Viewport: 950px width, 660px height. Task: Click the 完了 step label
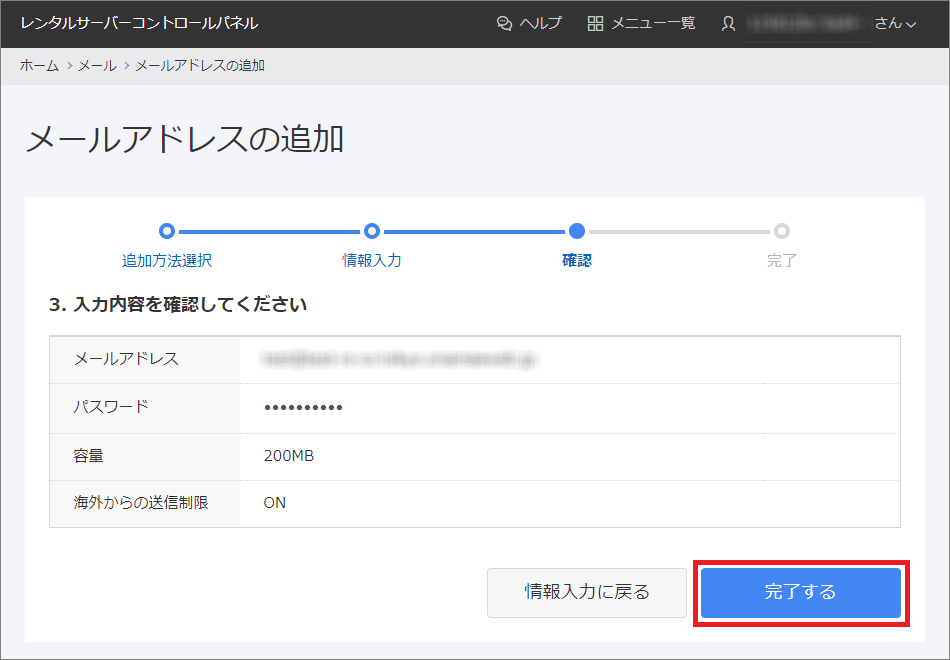point(782,261)
